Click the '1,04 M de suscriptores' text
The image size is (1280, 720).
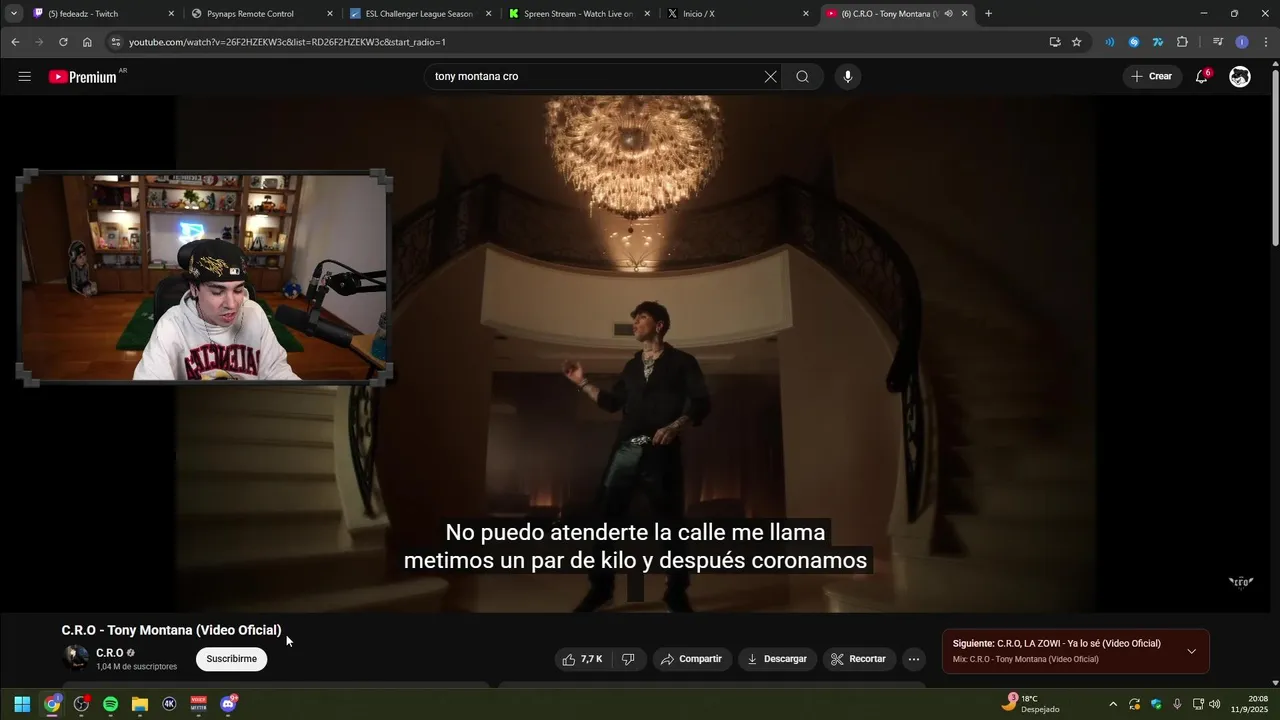point(136,666)
